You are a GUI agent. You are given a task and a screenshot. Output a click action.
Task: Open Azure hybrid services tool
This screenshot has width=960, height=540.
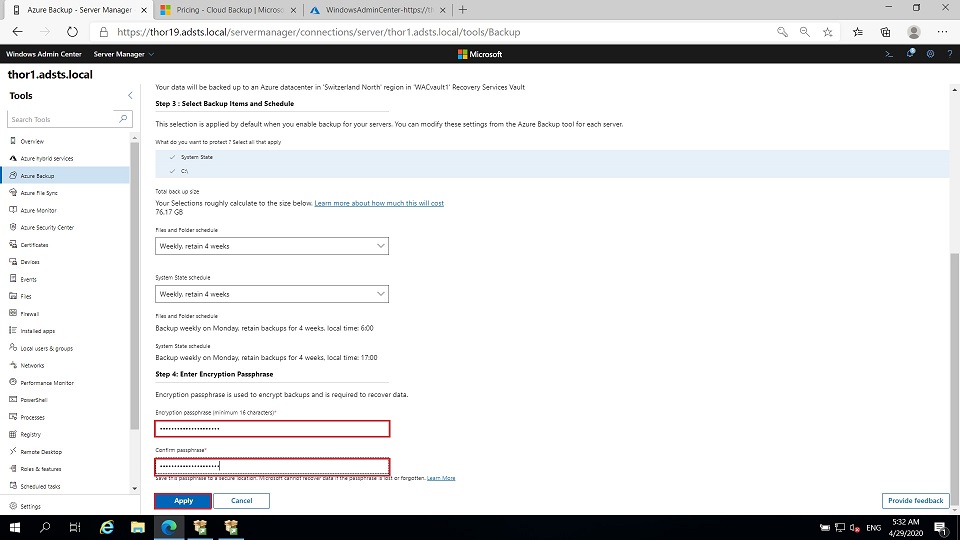[47, 159]
